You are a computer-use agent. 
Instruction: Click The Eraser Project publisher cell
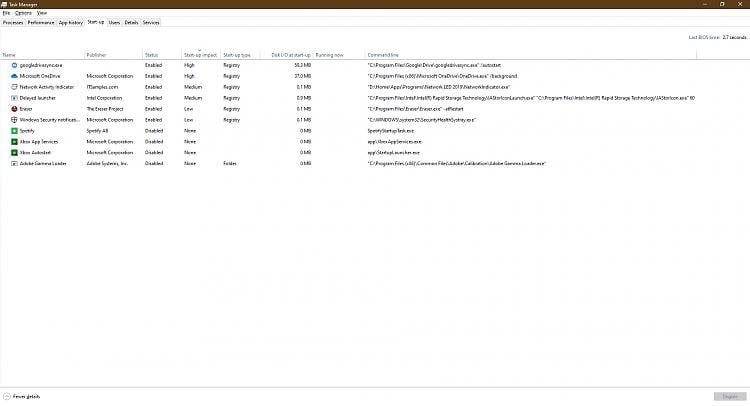click(x=105, y=109)
